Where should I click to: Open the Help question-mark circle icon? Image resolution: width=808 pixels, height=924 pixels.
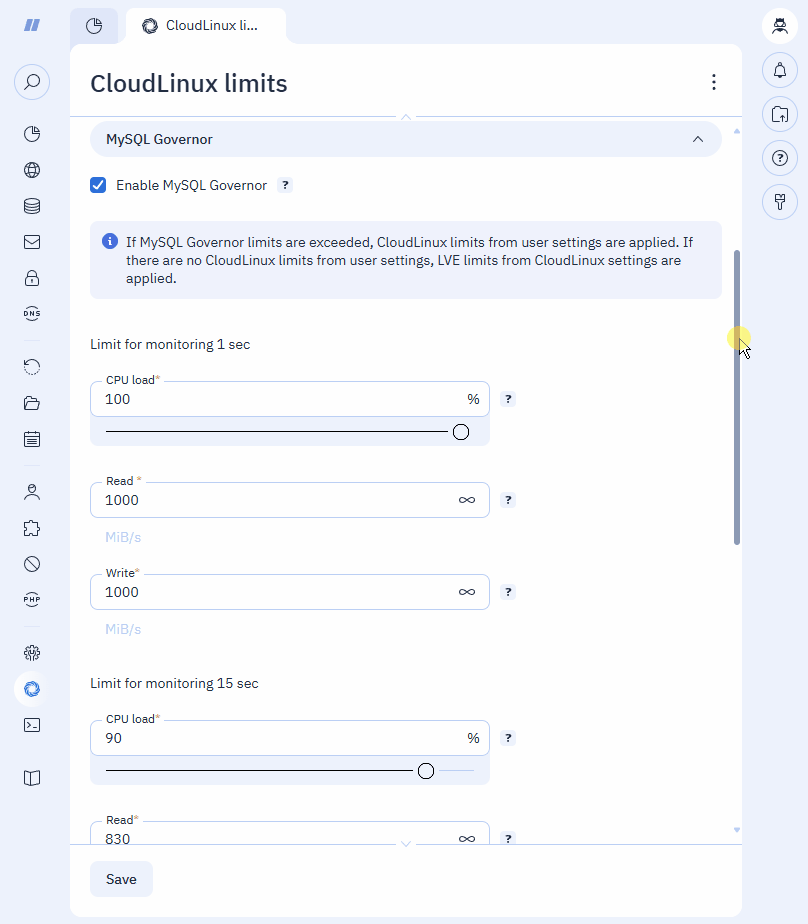coord(780,159)
